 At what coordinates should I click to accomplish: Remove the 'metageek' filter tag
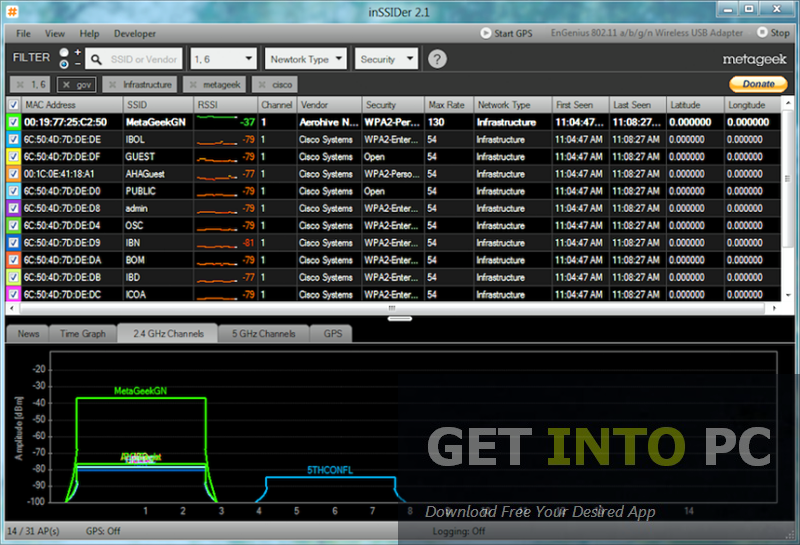click(x=194, y=85)
